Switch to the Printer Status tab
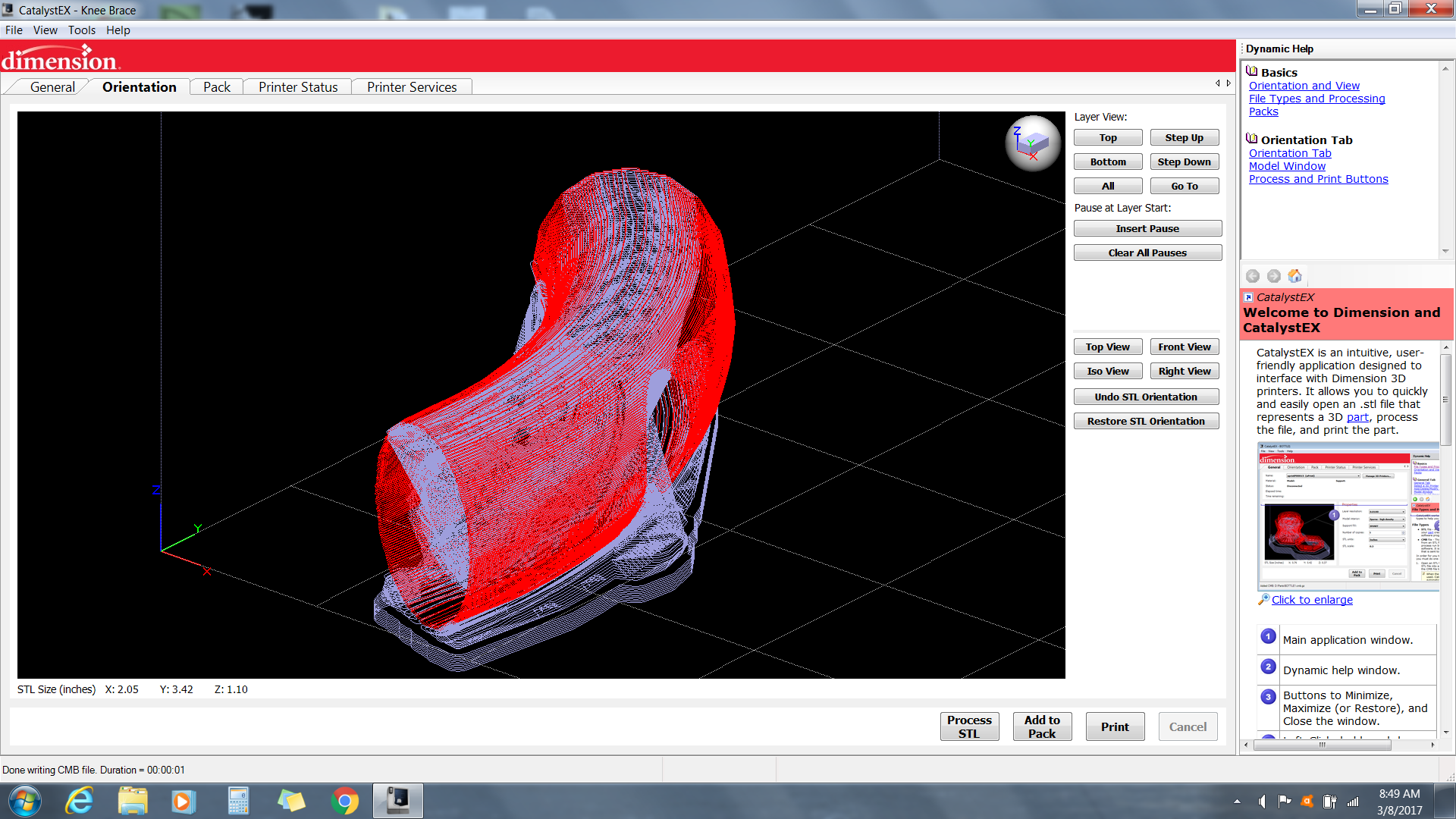This screenshot has width=1456, height=819. (298, 87)
